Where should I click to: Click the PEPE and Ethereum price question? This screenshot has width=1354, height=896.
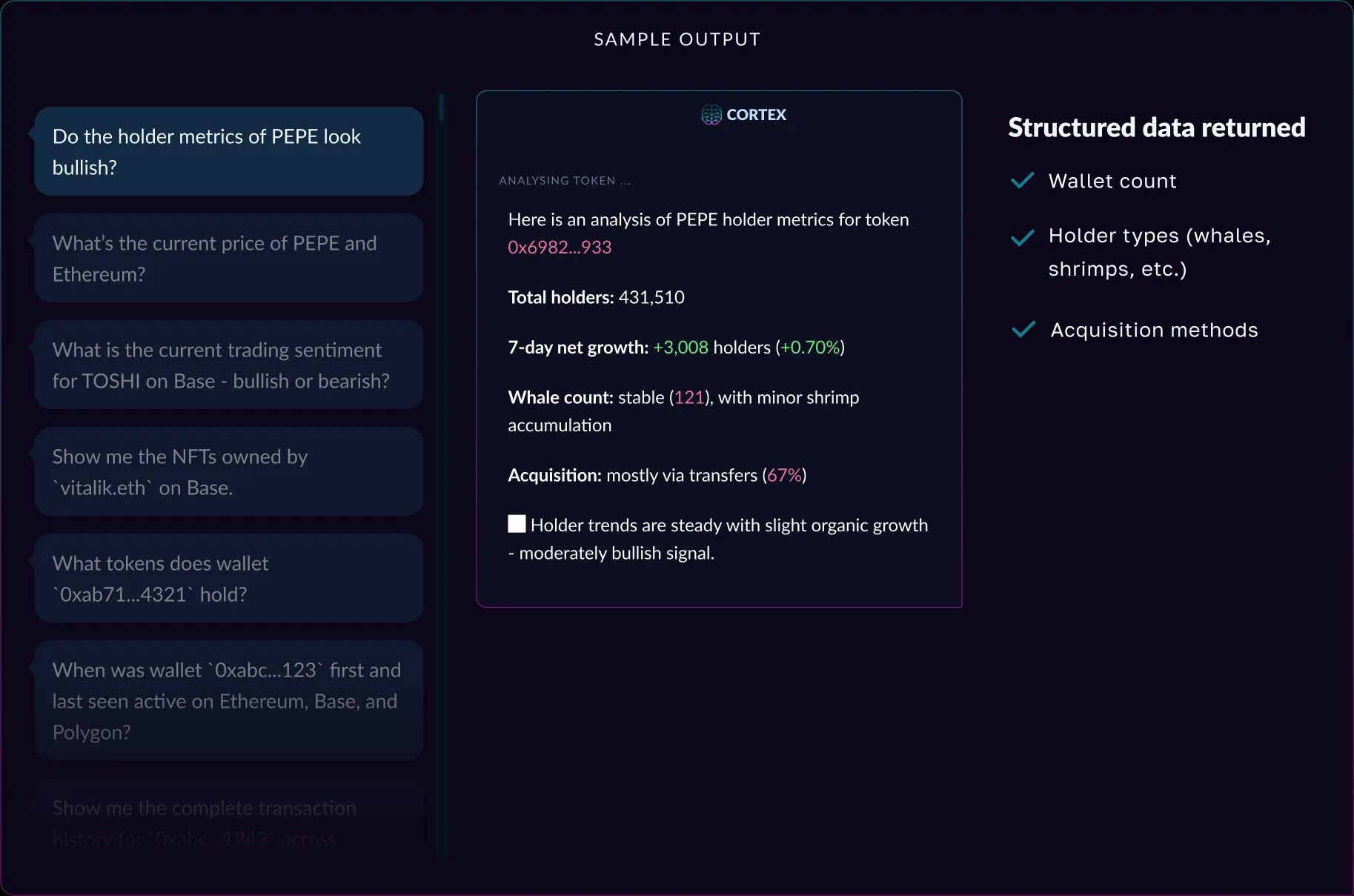[228, 258]
